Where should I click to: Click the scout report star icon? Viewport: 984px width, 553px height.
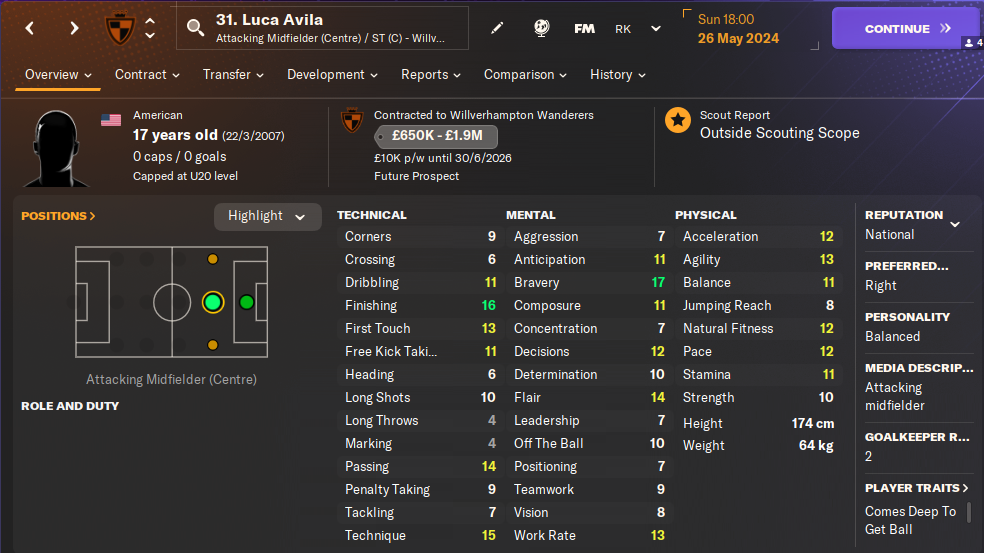coord(678,121)
